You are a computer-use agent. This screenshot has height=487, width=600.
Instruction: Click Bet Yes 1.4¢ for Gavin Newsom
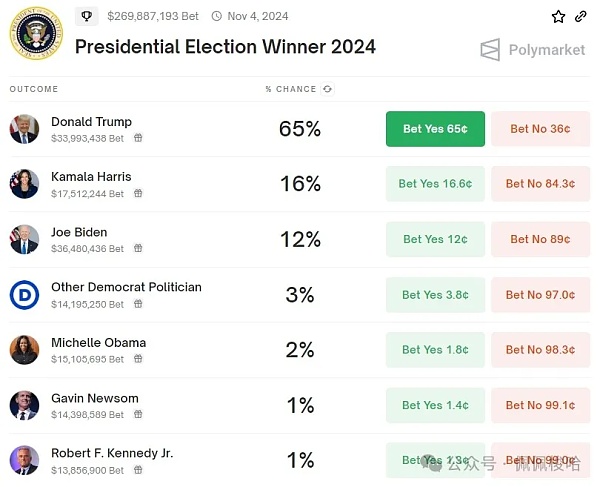pyautogui.click(x=435, y=405)
